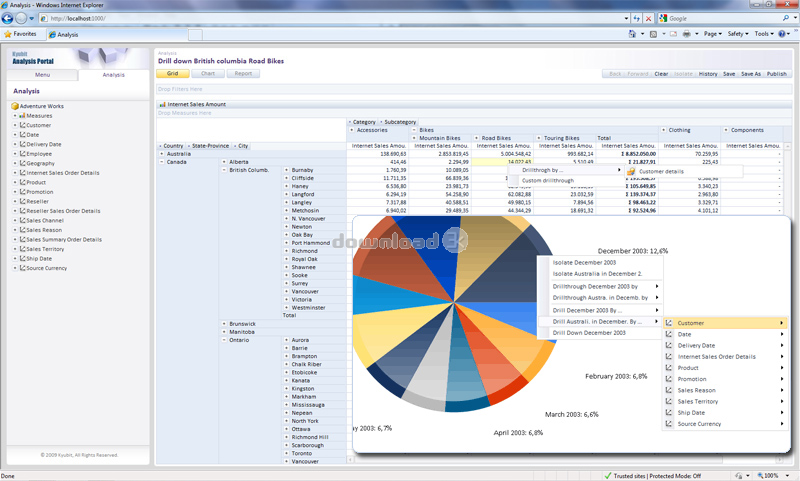800x481 pixels.
Task: Switch to the Menu tab
Action: tap(42, 75)
